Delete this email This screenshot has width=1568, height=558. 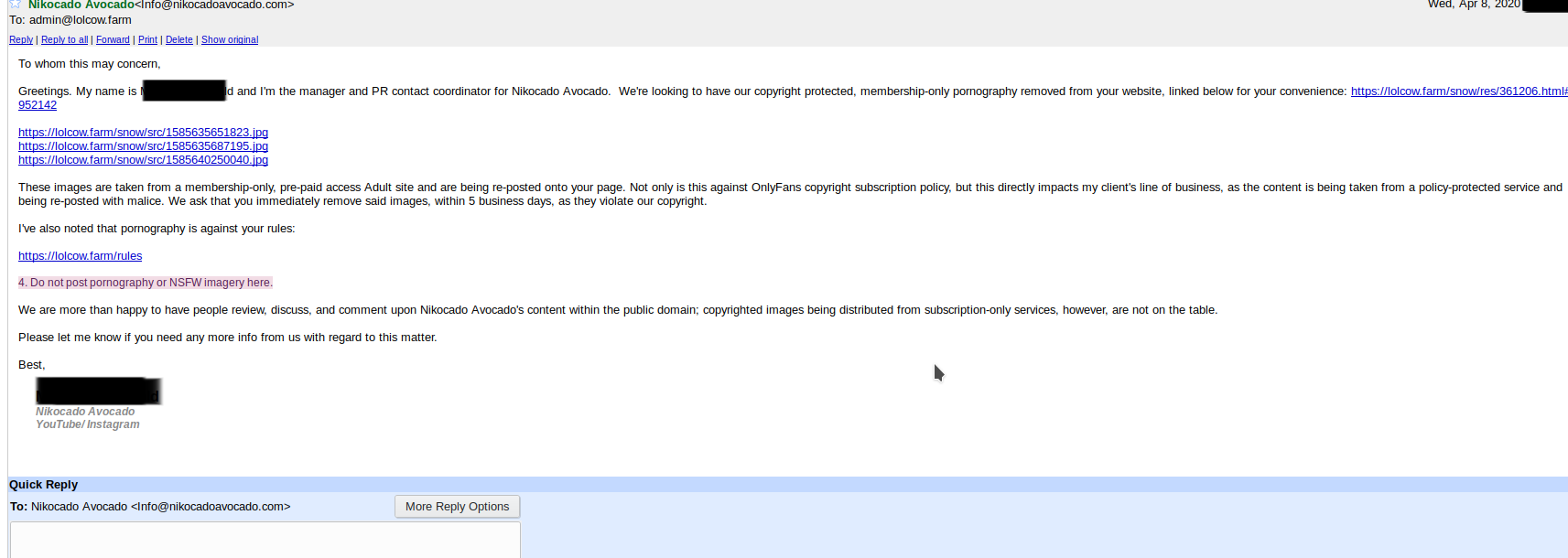pos(178,40)
